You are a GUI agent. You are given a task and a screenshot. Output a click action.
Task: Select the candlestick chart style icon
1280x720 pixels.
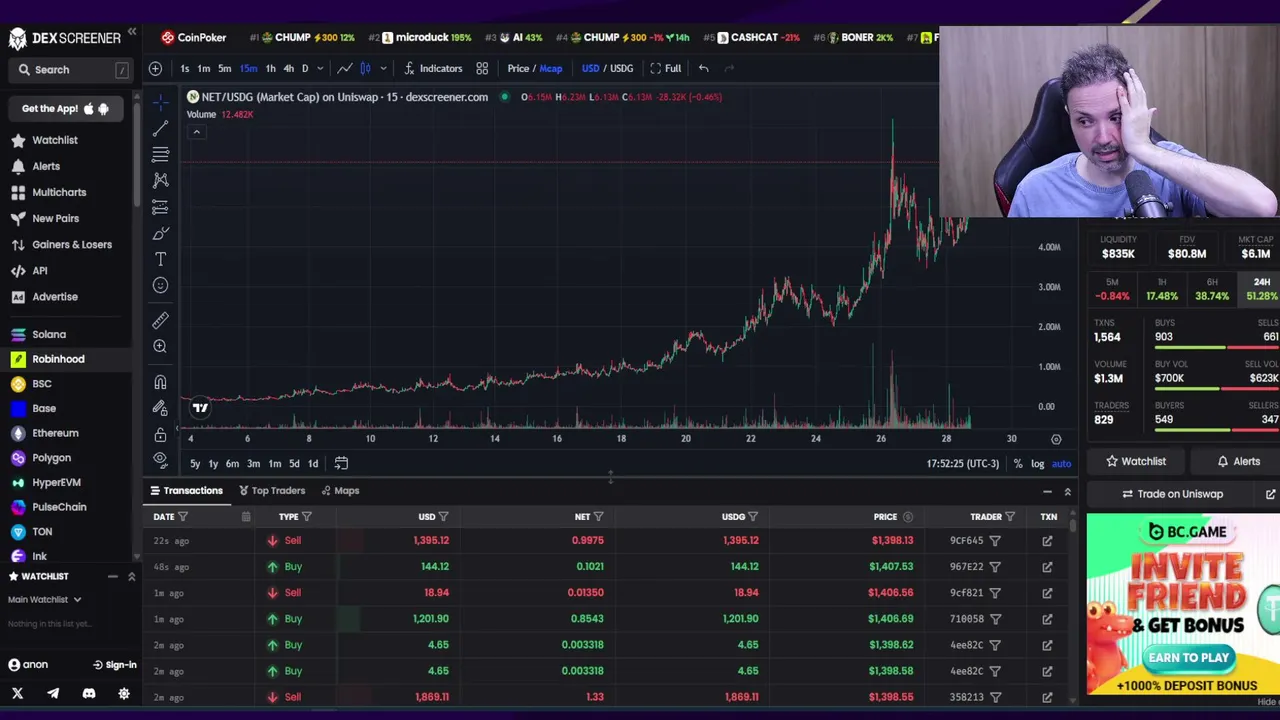pyautogui.click(x=365, y=68)
